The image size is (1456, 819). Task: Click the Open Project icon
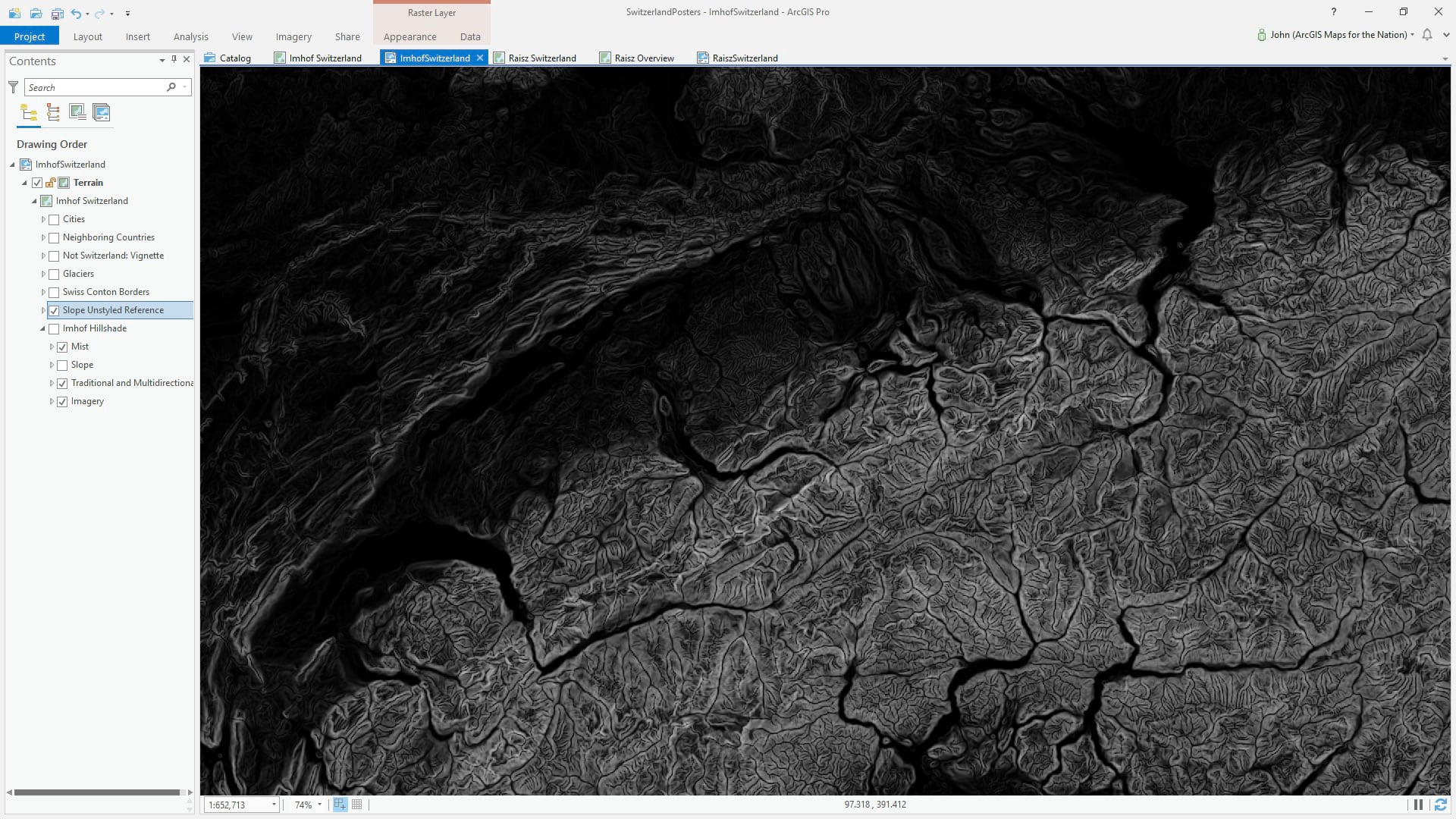click(36, 13)
